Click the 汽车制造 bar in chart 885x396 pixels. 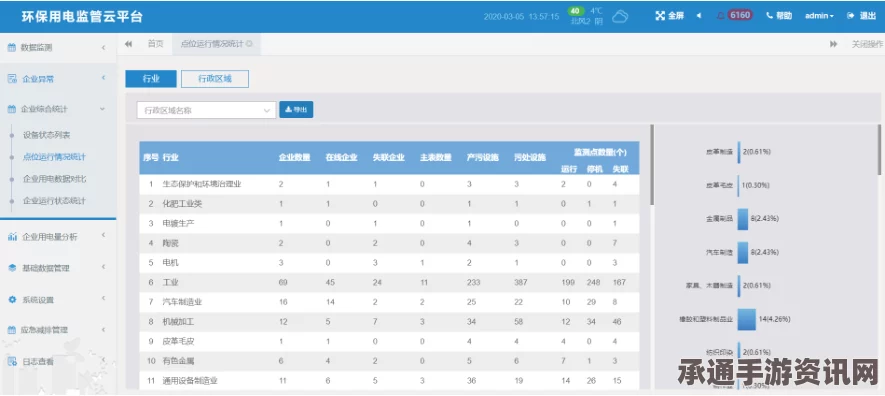pos(743,253)
